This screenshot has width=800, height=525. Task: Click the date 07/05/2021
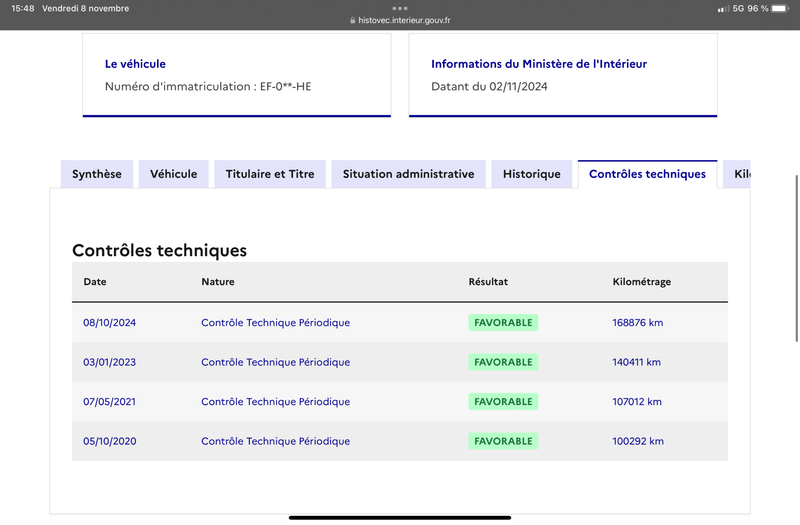coord(110,402)
